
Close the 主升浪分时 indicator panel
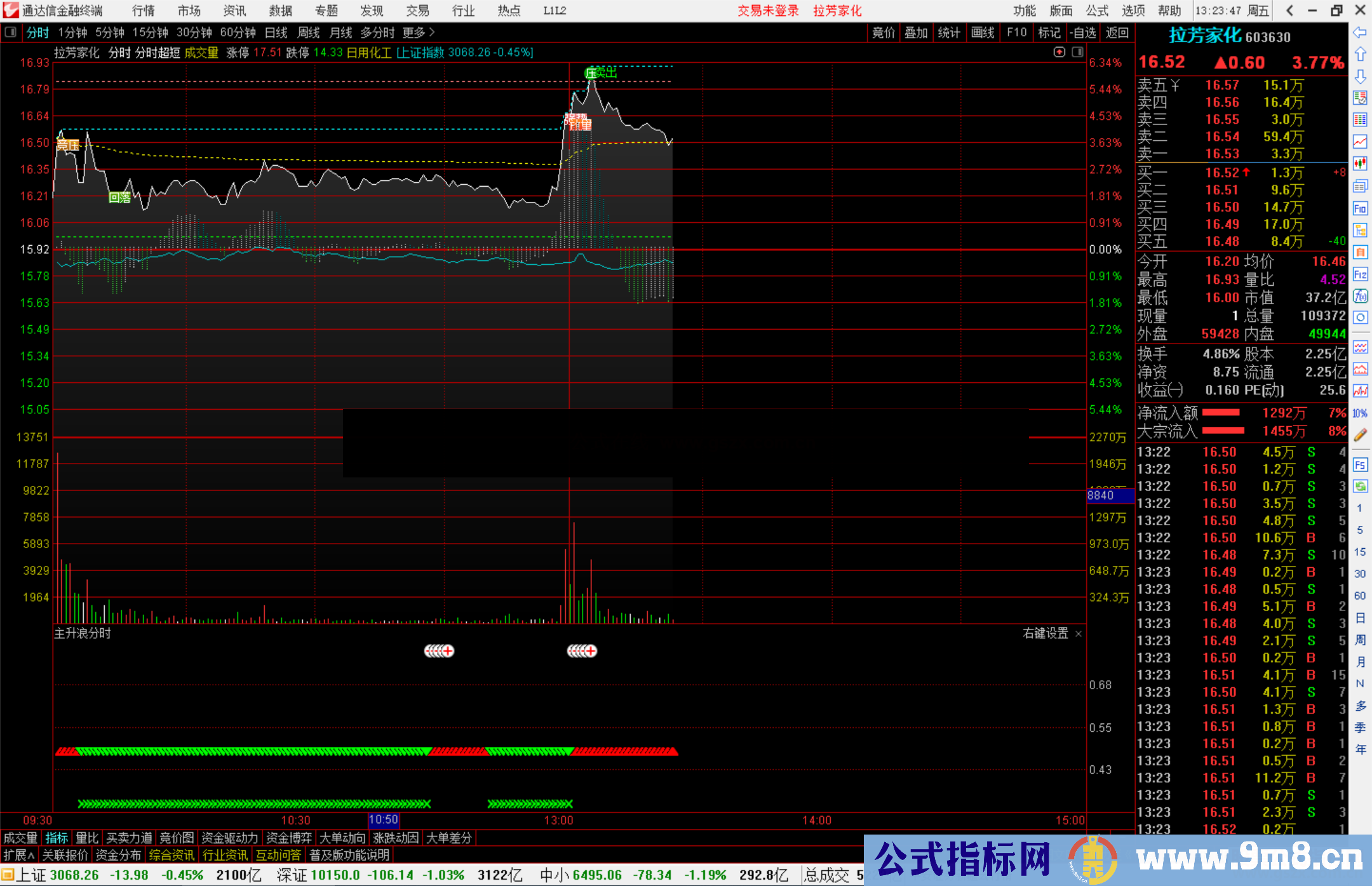click(1078, 634)
